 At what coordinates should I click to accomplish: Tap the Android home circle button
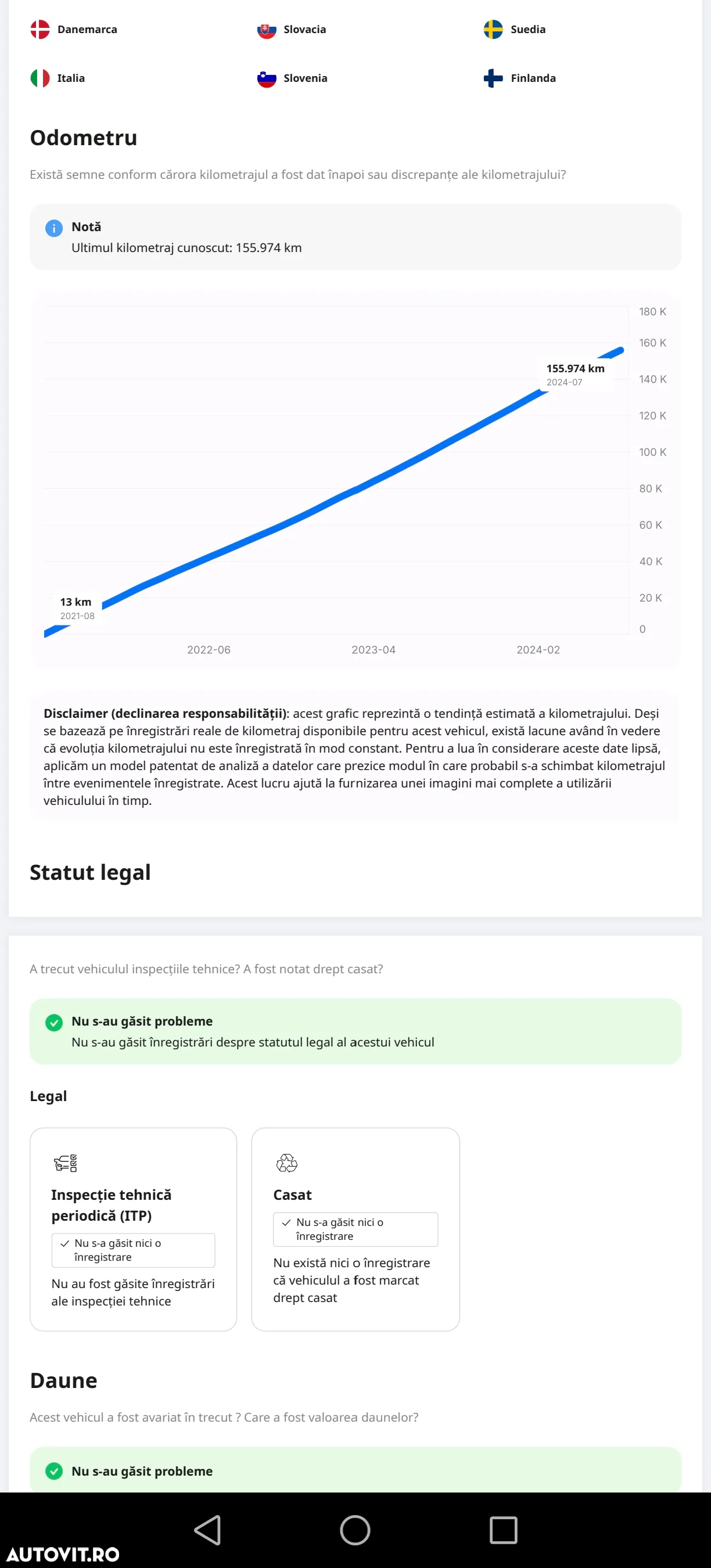click(x=355, y=1530)
